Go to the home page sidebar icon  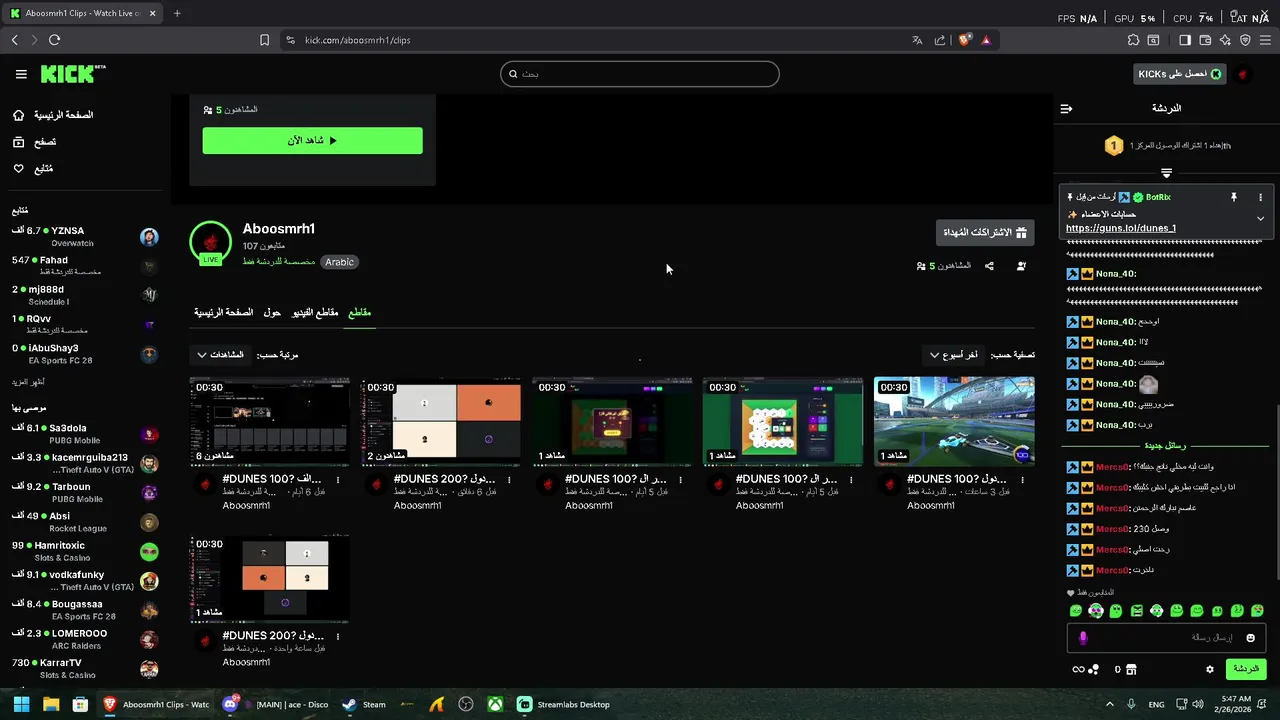point(19,115)
